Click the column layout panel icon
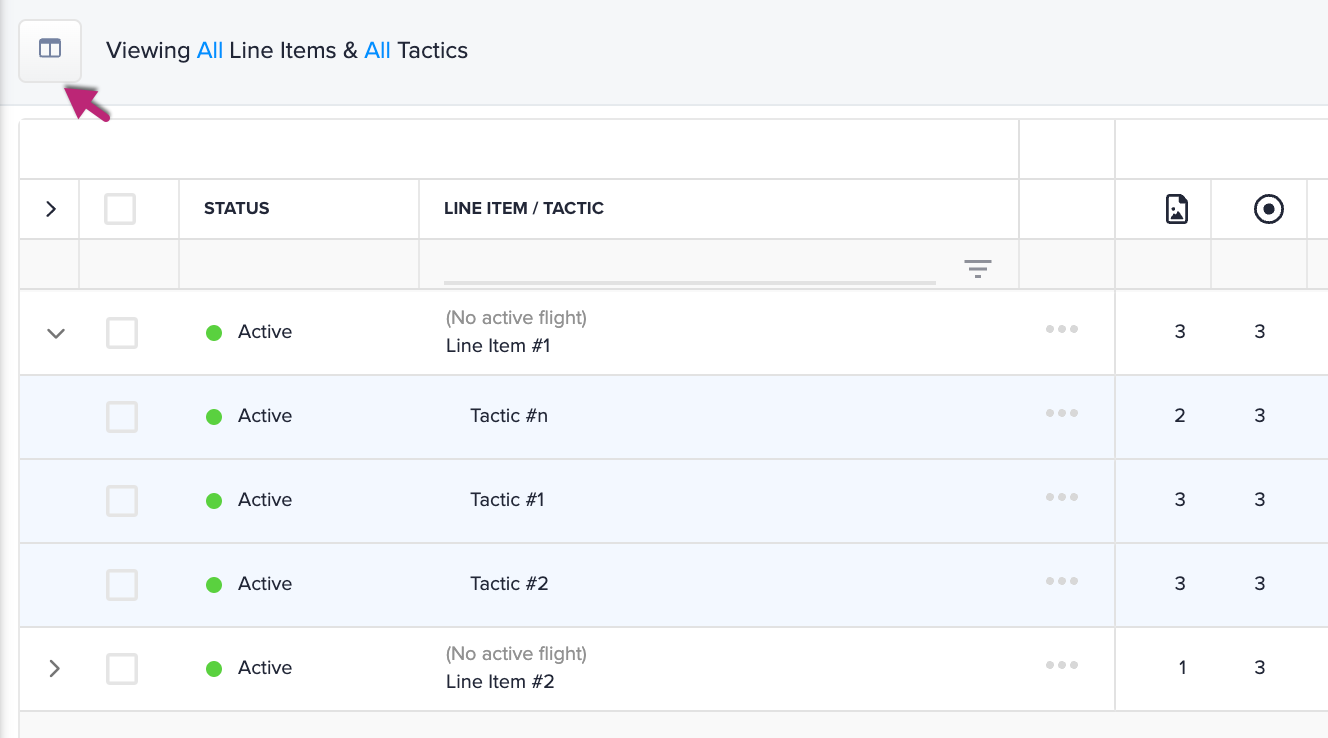Viewport: 1328px width, 738px height. (50, 49)
